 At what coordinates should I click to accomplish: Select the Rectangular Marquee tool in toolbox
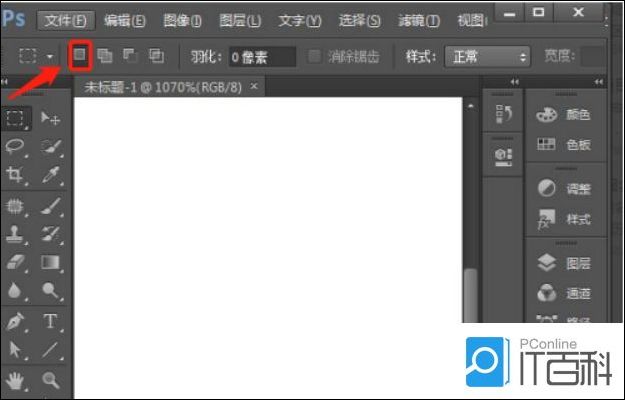(x=15, y=118)
